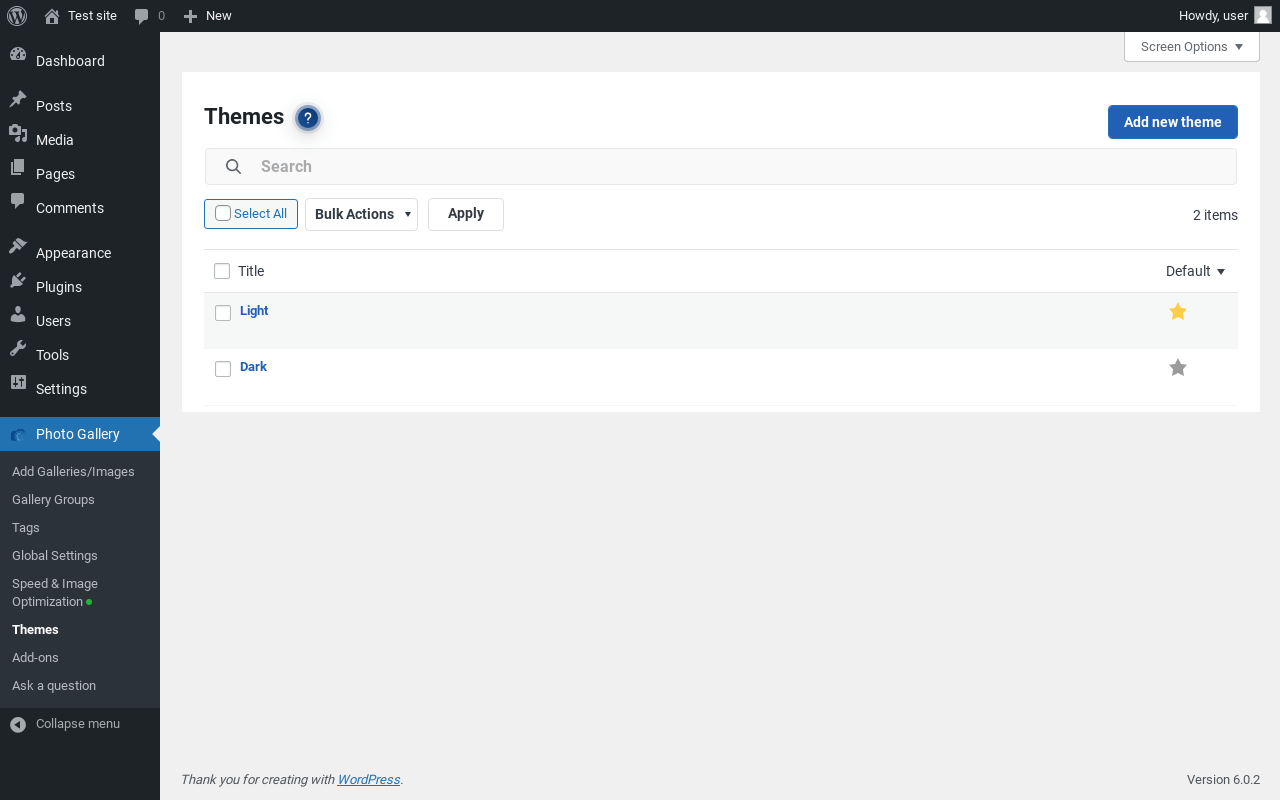Set Dark as default via gray star
The image size is (1280, 800).
pyautogui.click(x=1178, y=367)
